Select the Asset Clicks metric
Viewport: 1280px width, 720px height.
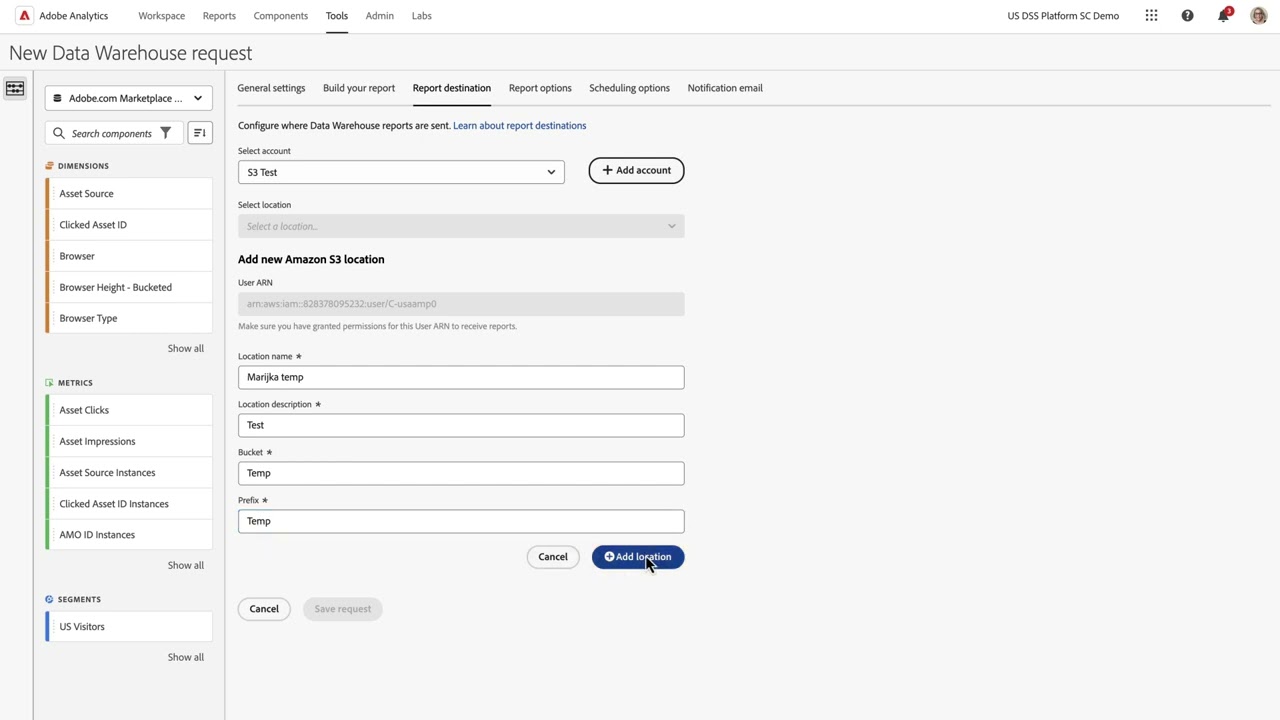coord(129,410)
